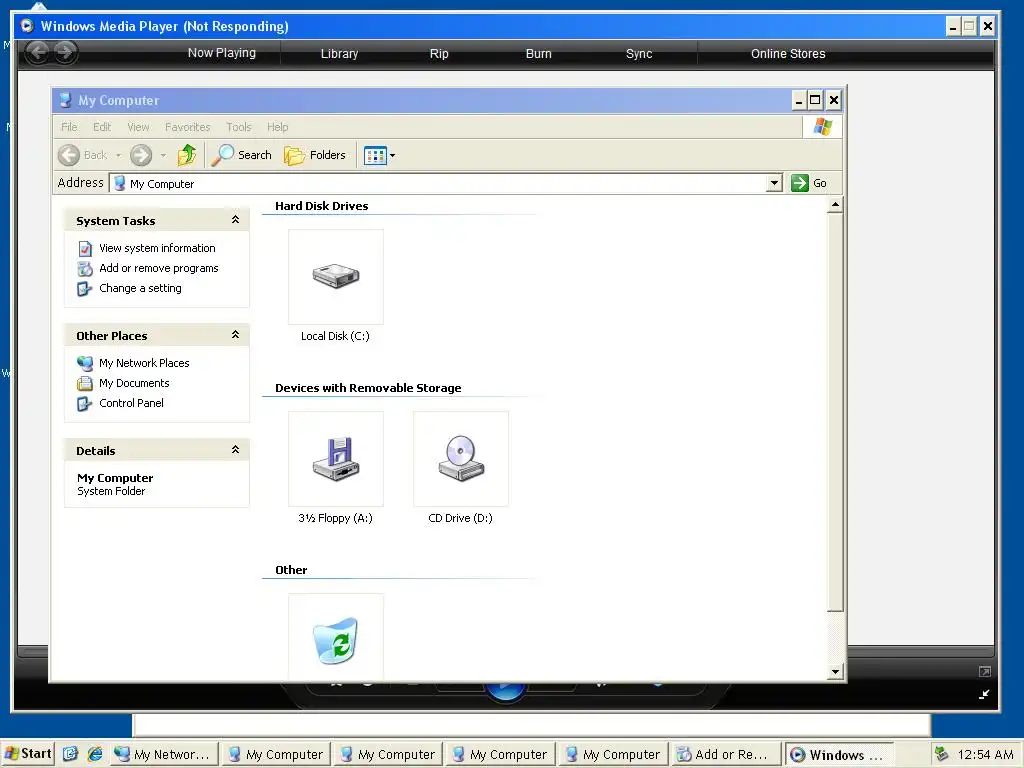Open My Documents link

tap(135, 383)
